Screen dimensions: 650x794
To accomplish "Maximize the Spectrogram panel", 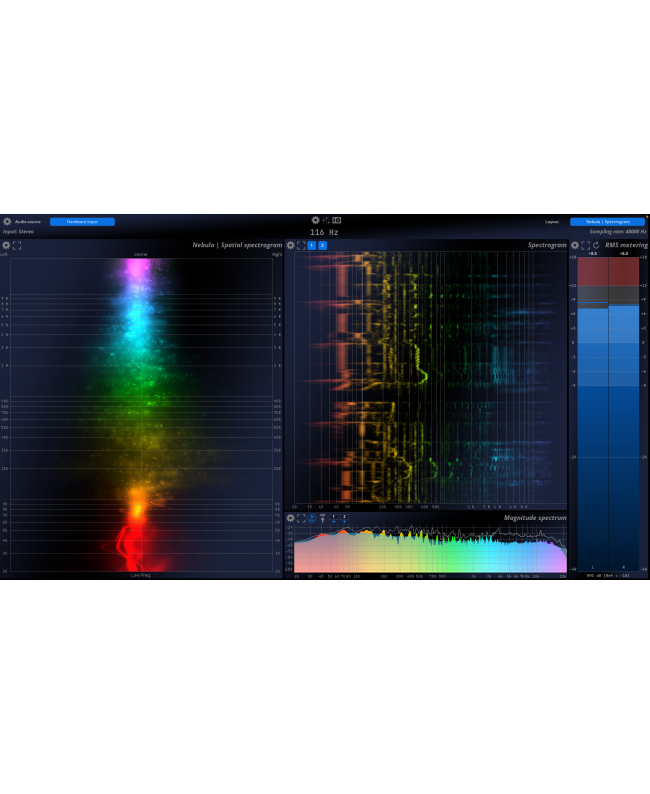I will point(301,245).
